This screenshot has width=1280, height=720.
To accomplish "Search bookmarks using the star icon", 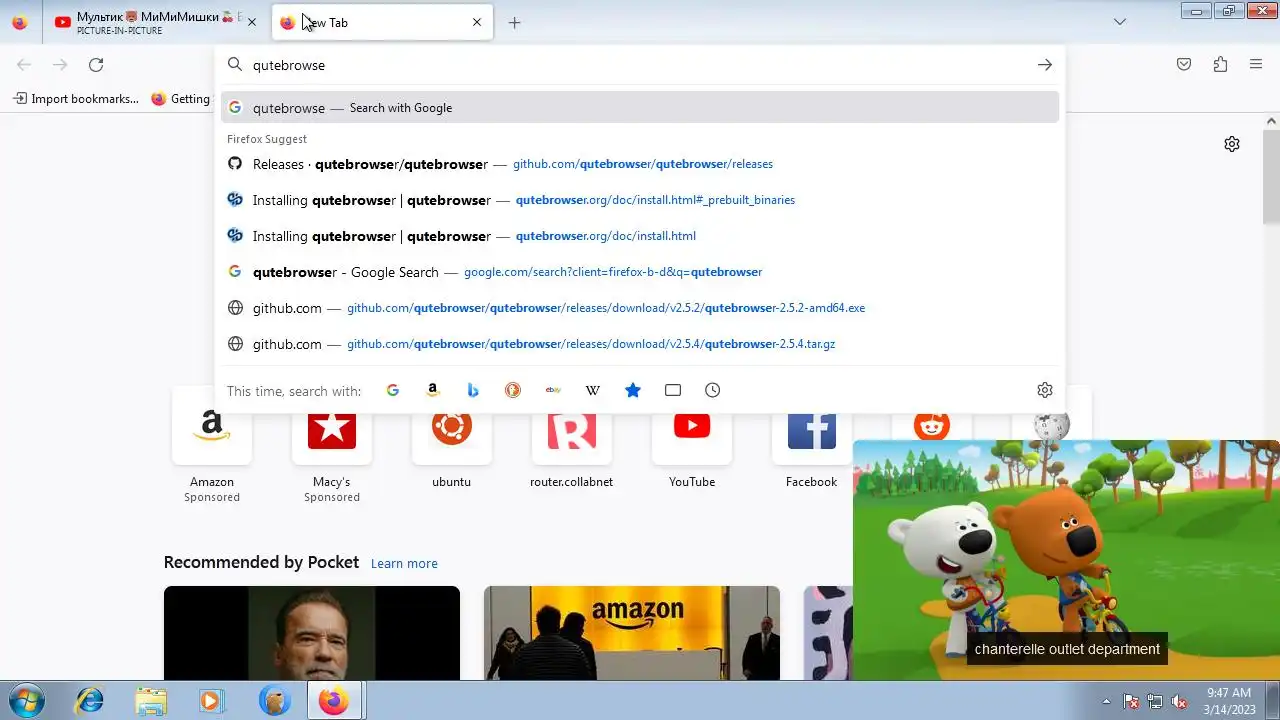I will click(633, 390).
